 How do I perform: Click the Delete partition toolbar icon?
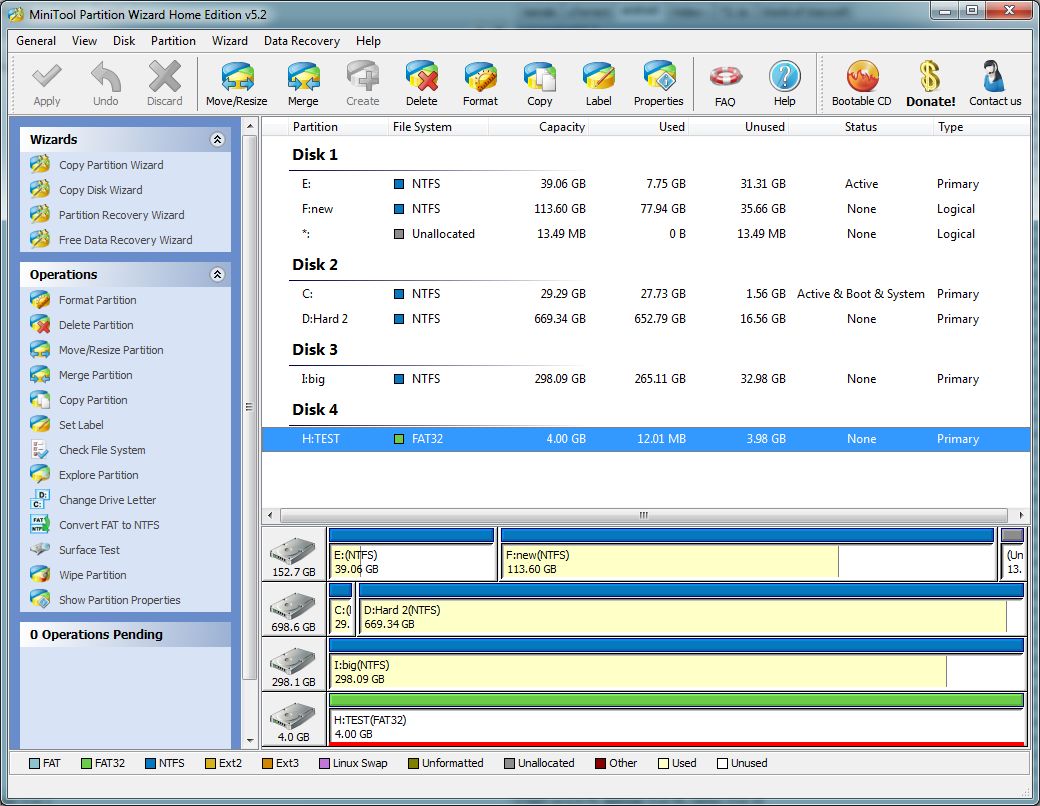point(422,84)
